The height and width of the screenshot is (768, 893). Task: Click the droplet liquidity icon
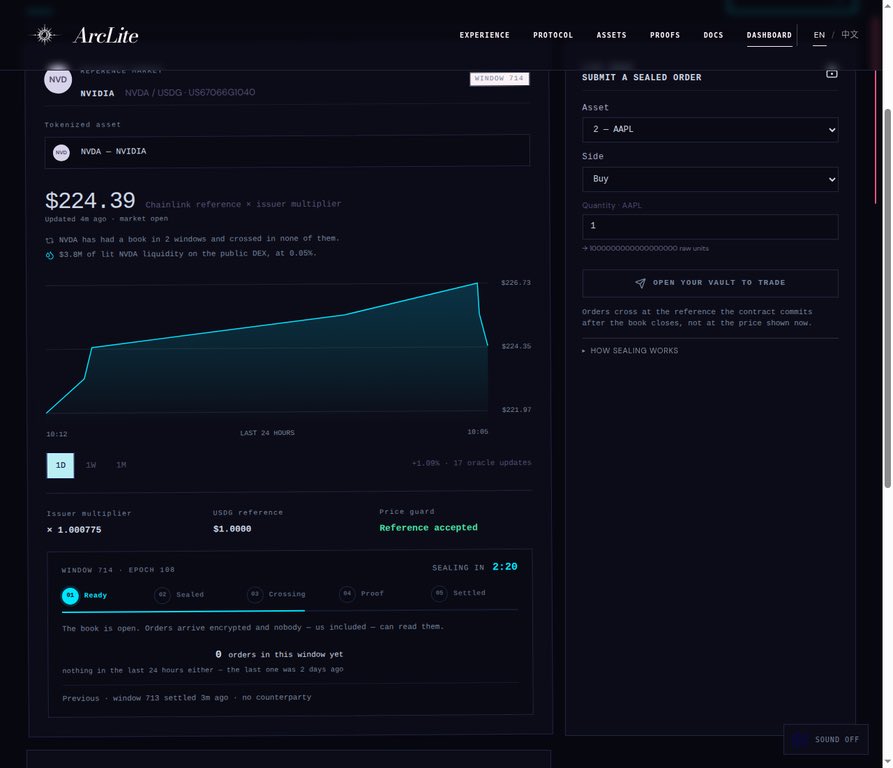(x=50, y=255)
